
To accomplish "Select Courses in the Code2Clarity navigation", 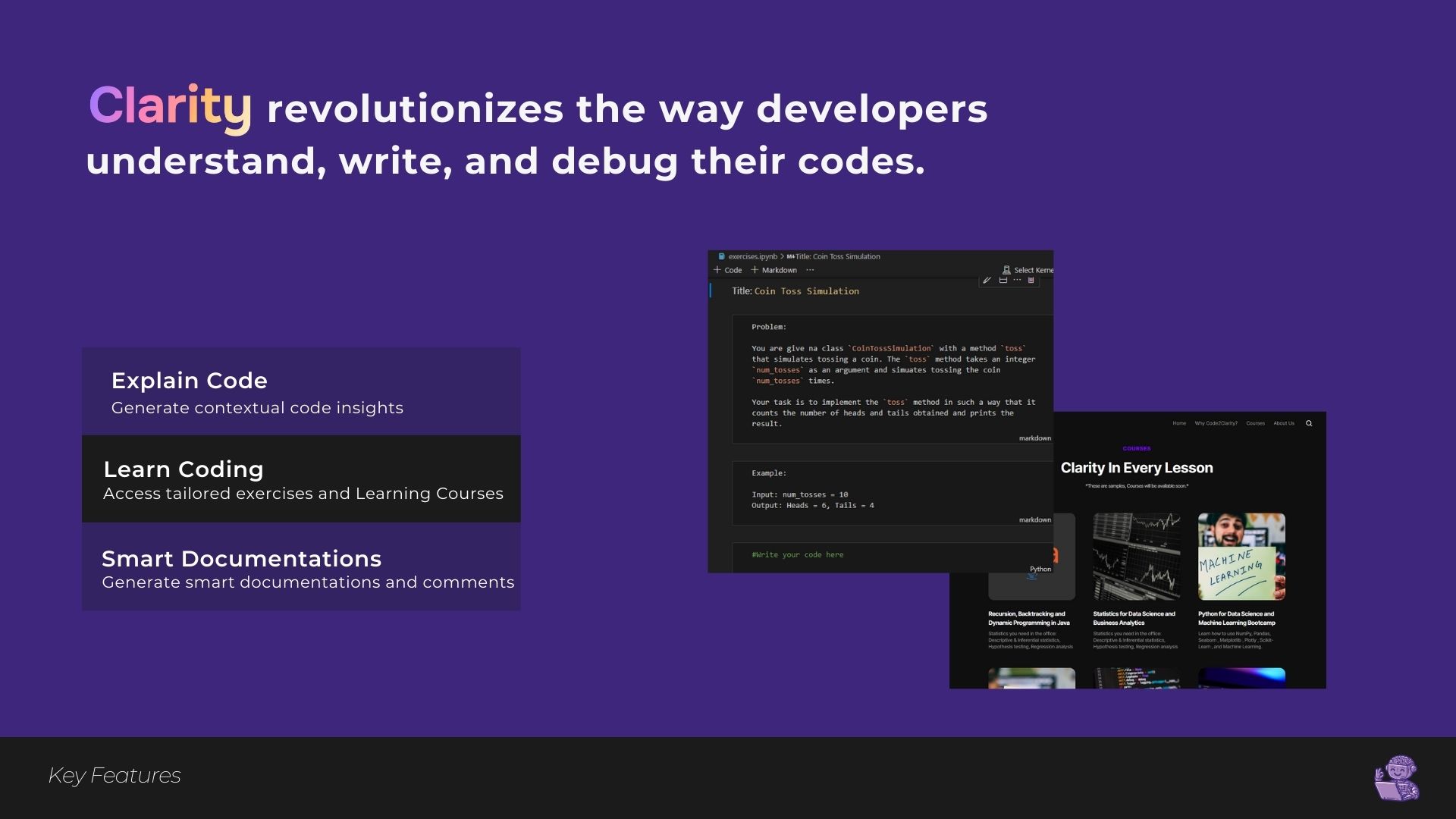I will (x=1256, y=423).
